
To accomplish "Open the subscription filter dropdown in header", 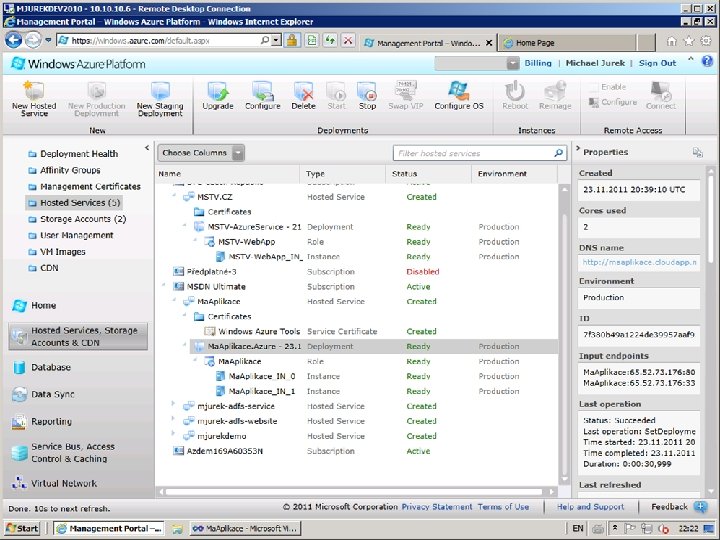I will point(513,63).
